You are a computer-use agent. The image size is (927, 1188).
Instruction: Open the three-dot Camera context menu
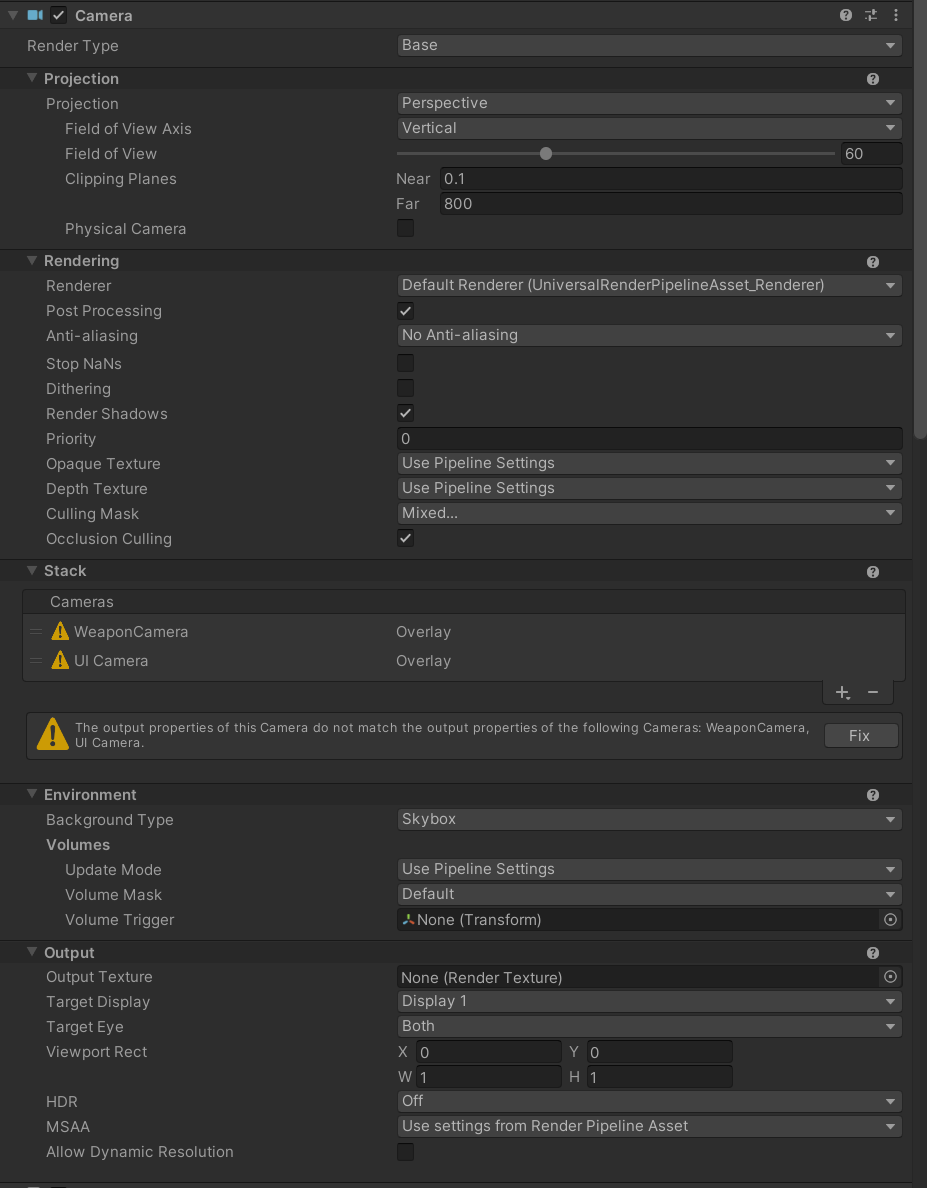[896, 15]
